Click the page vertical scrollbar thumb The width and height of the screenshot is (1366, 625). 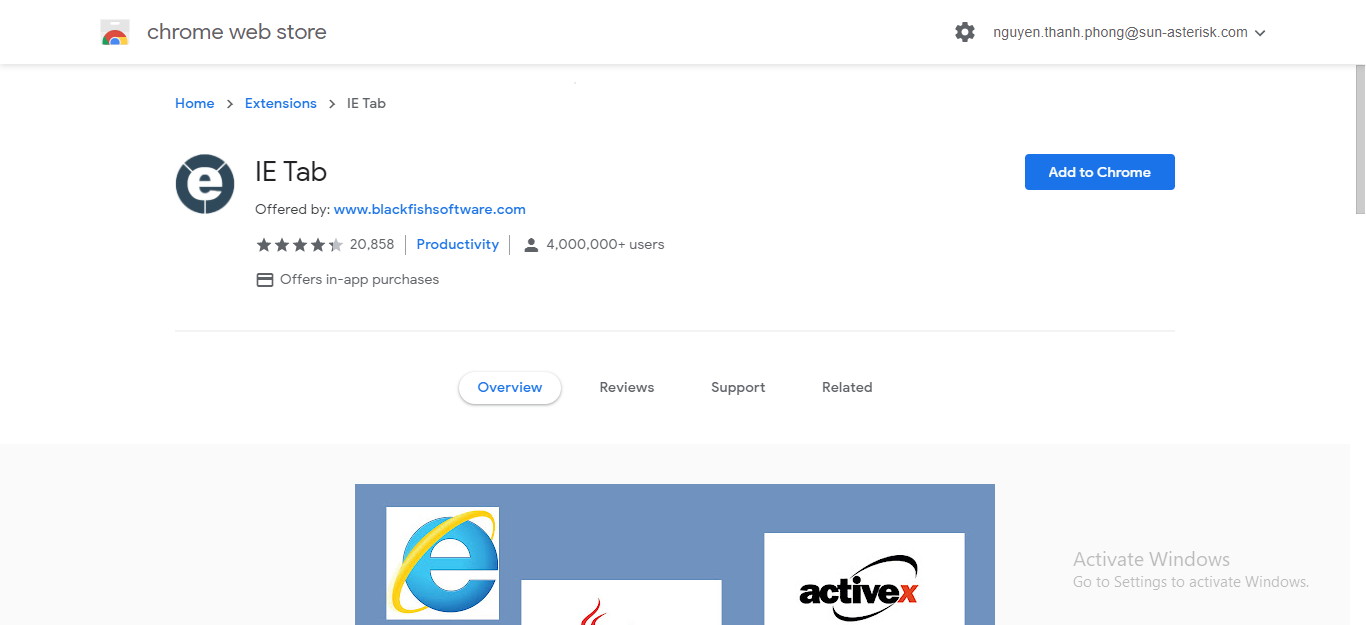click(x=1360, y=140)
